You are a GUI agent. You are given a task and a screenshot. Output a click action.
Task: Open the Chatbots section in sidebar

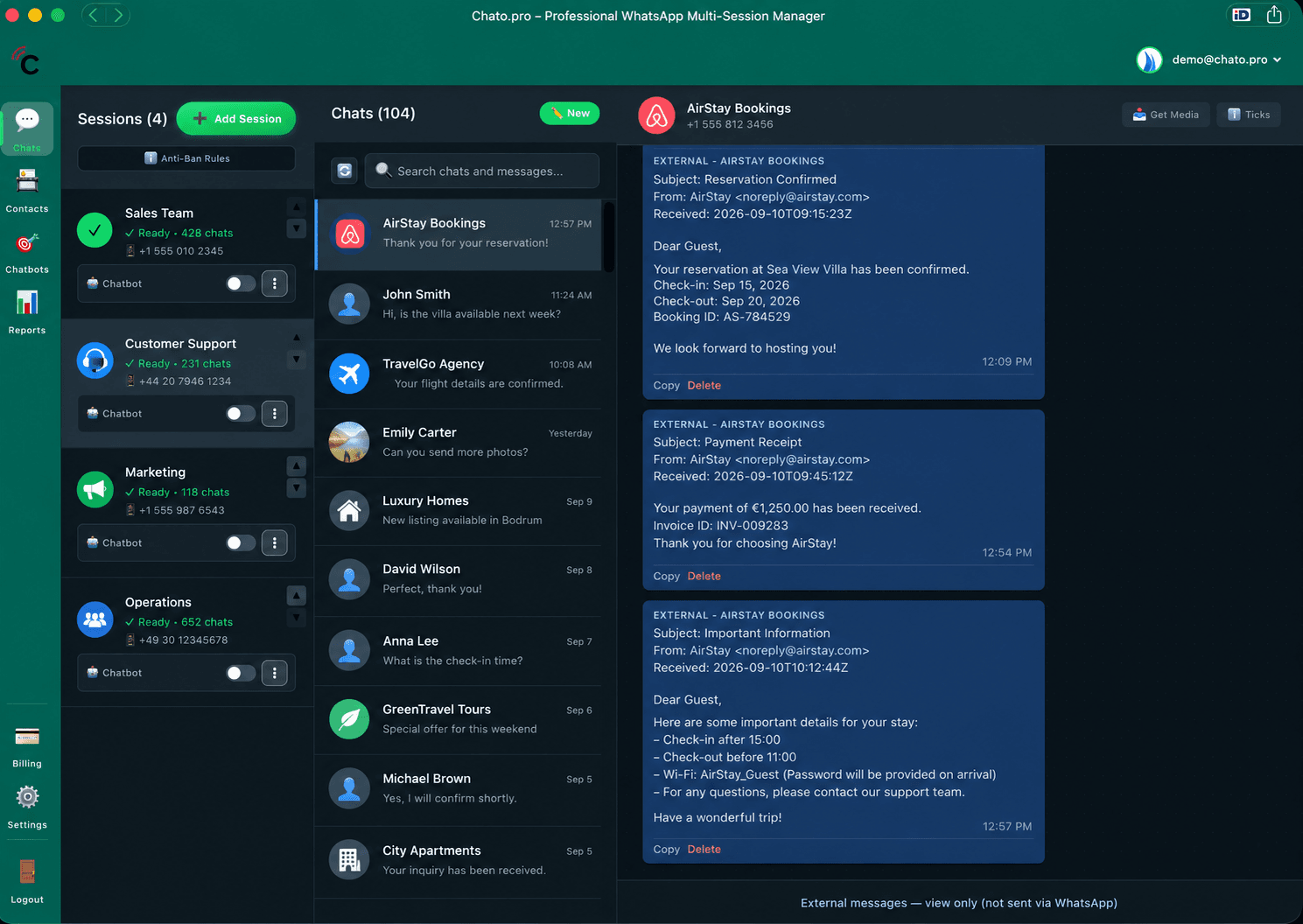27,251
